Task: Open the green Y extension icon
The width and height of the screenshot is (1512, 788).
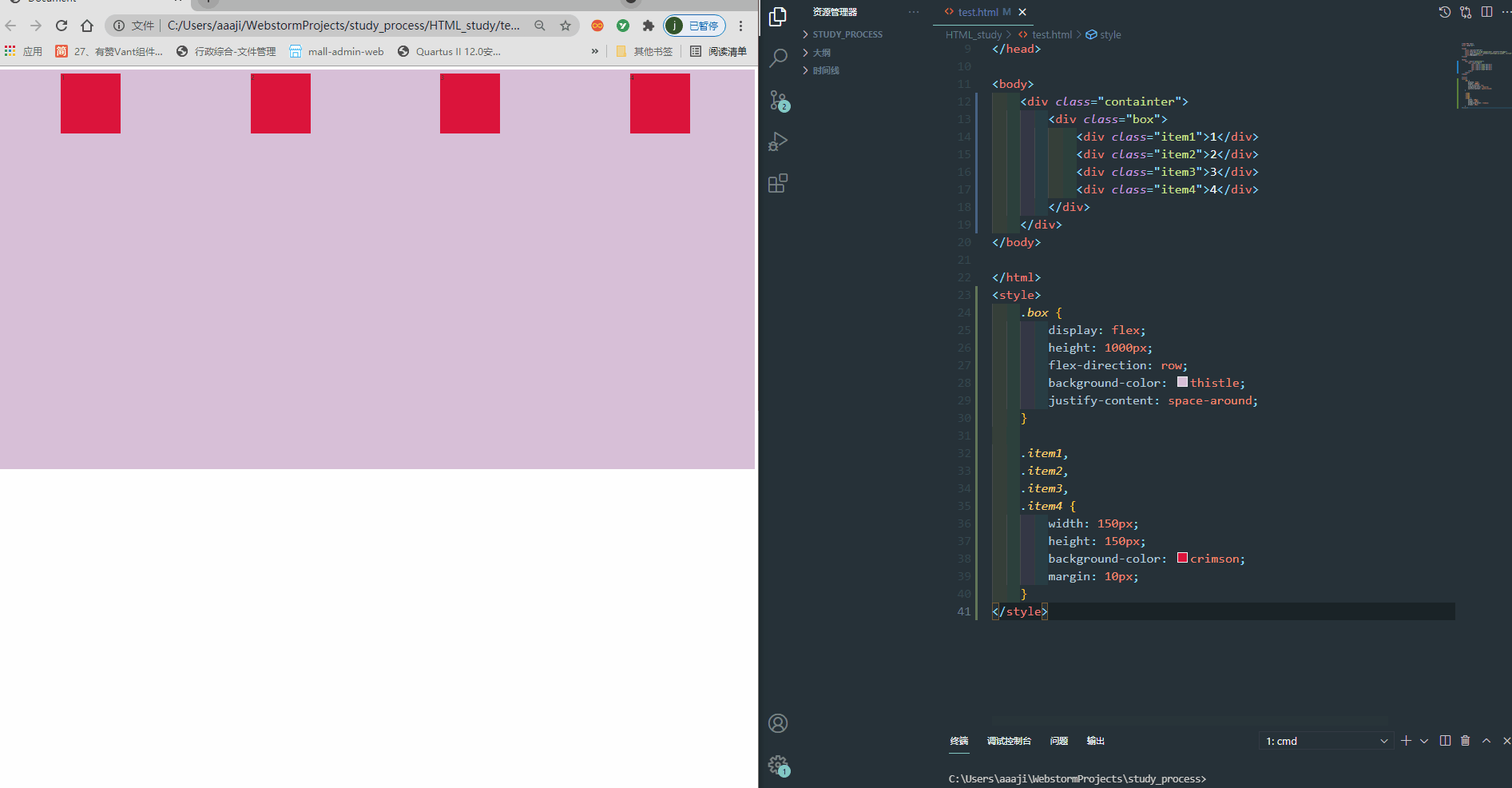Action: click(x=623, y=26)
